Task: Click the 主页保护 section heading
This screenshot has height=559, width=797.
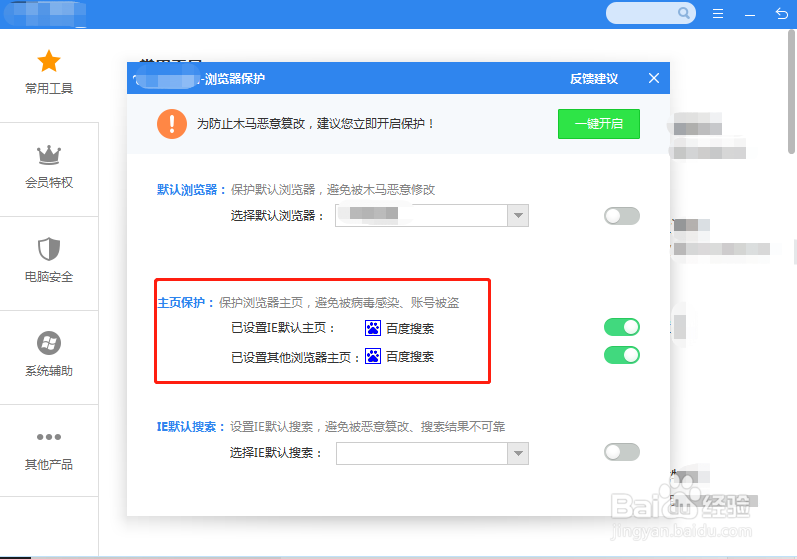Action: click(186, 303)
